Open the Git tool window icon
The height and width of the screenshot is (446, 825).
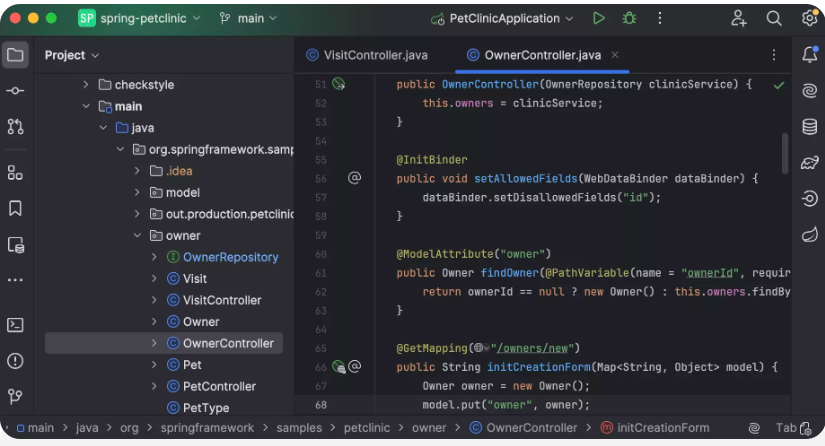click(15, 396)
